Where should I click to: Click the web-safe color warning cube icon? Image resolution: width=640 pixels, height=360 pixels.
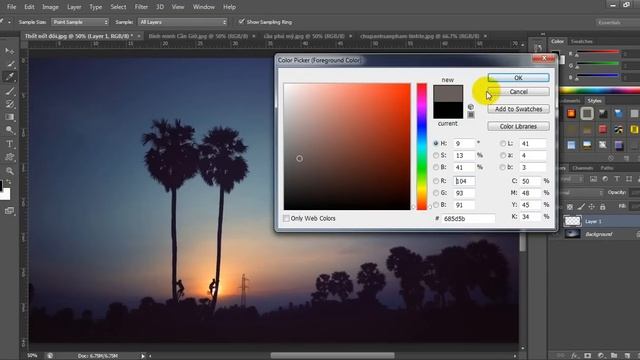(x=471, y=107)
